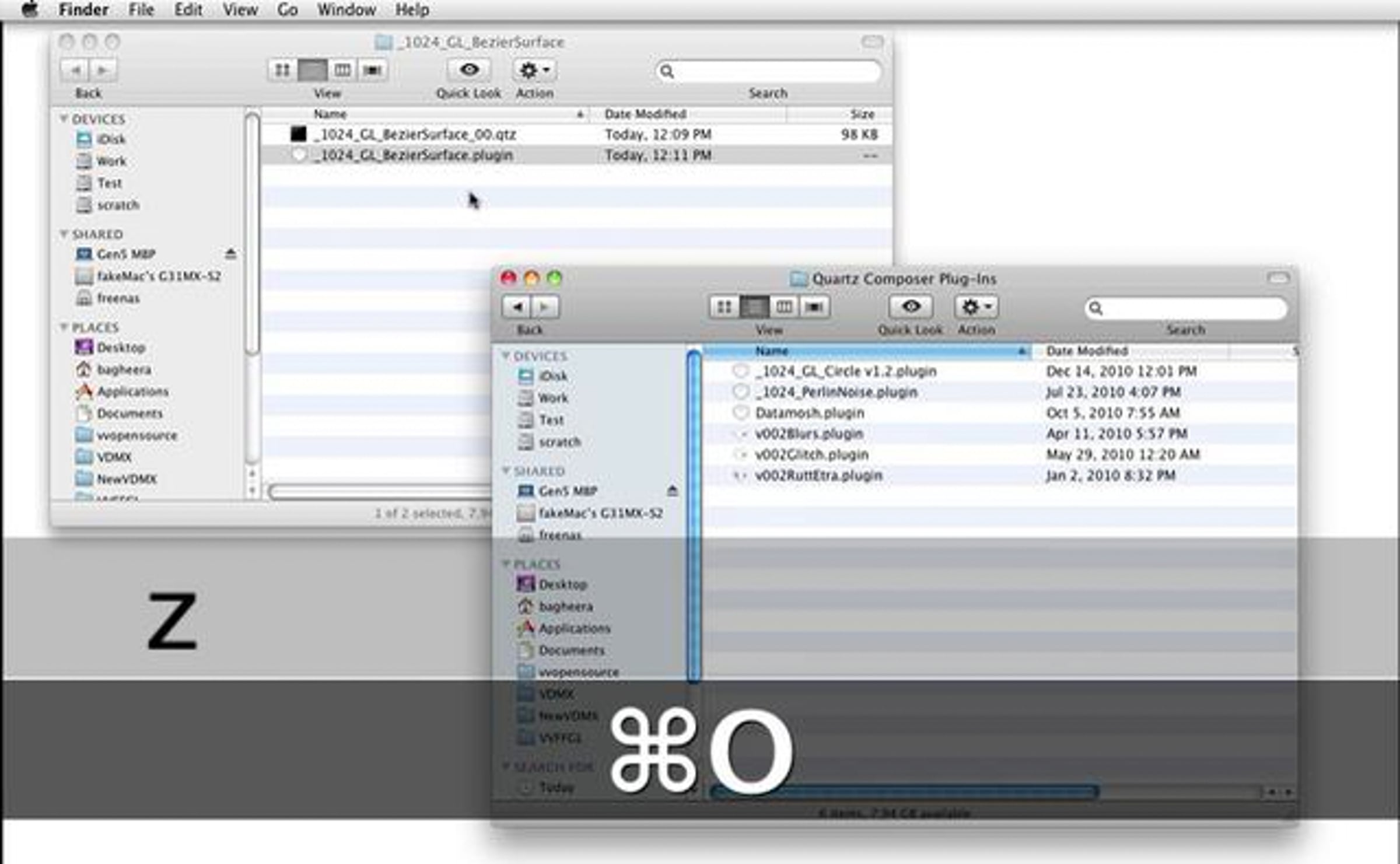This screenshot has width=1400, height=864.
Task: Select v002Blurs.plugin file
Action: pyautogui.click(x=1000, y=434)
